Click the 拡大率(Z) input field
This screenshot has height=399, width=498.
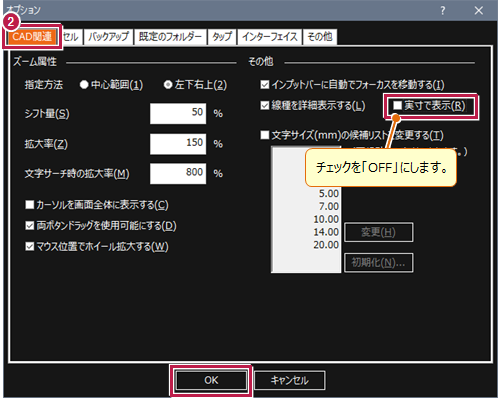click(x=178, y=144)
